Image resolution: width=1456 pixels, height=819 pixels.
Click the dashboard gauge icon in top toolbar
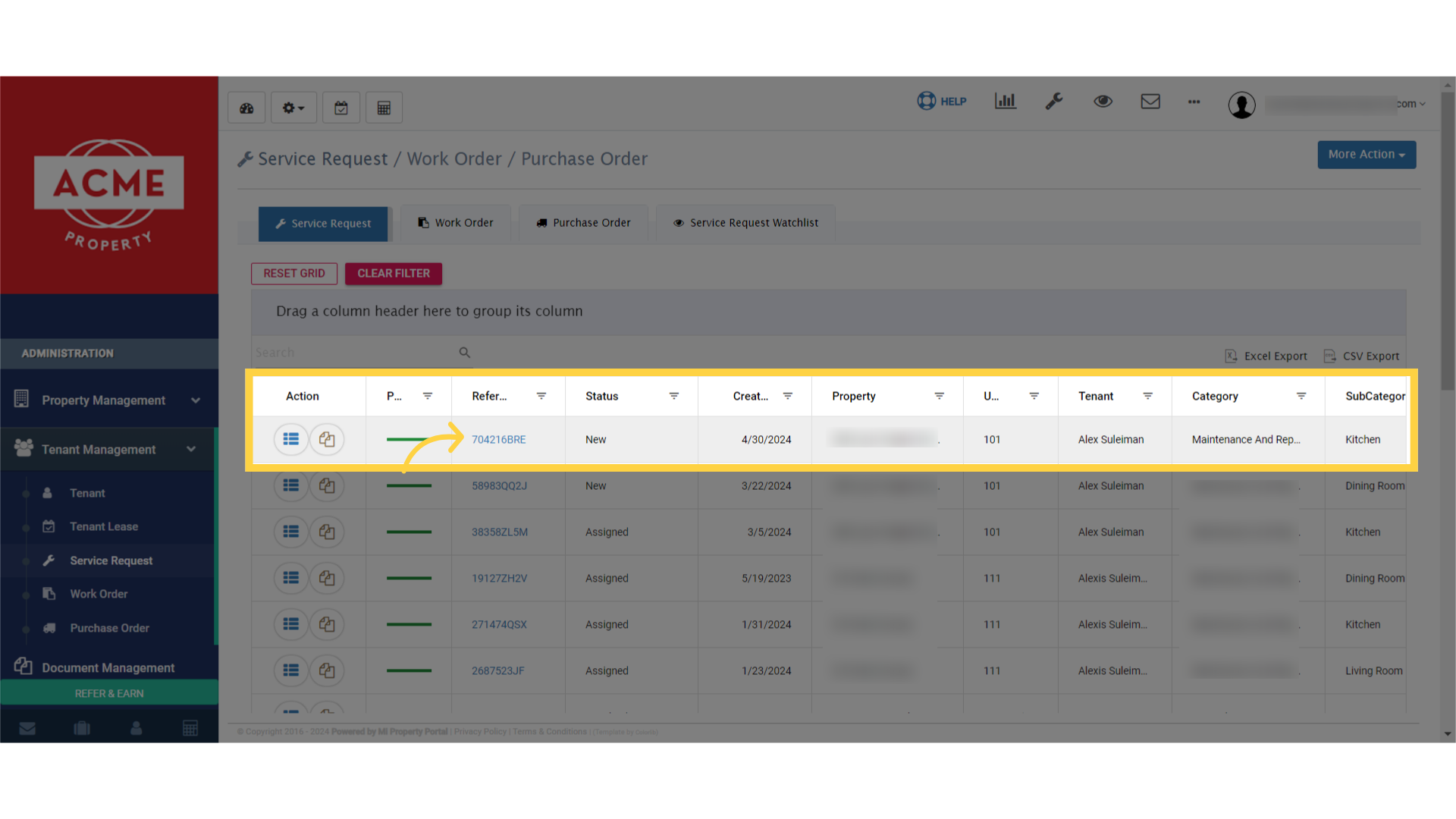coord(246,108)
